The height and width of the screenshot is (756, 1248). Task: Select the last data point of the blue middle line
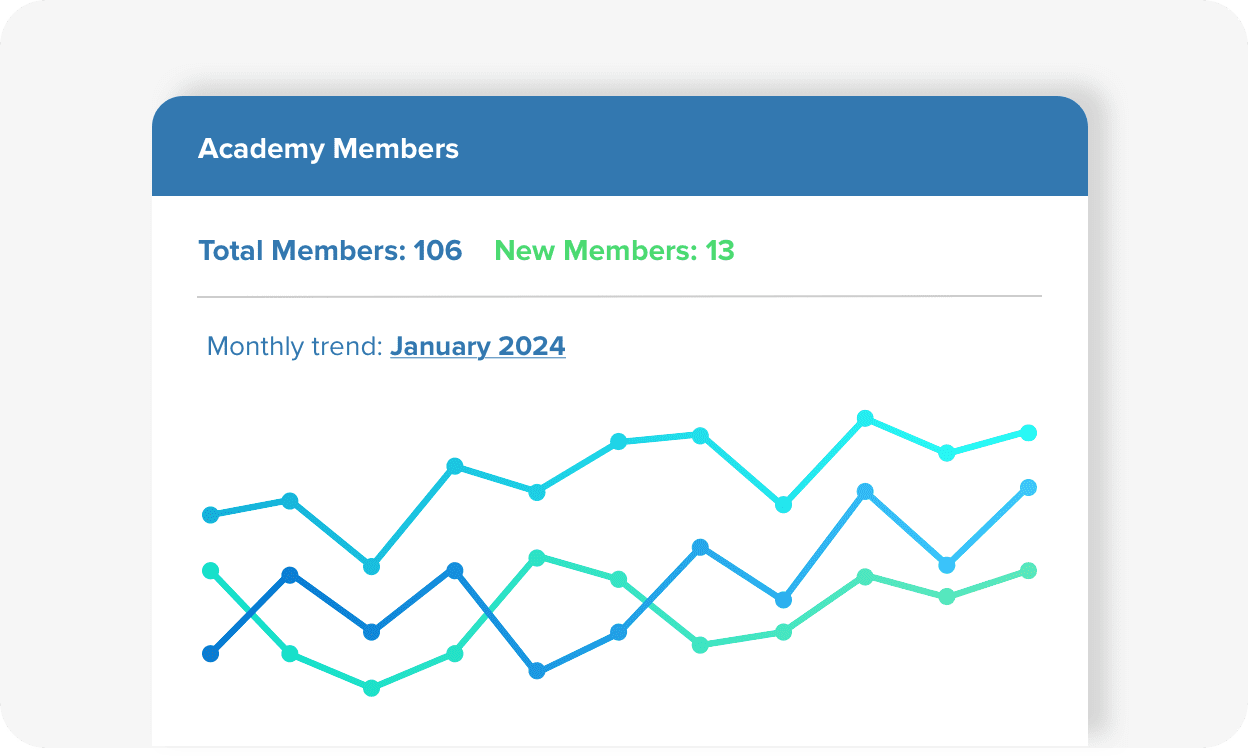(1028, 488)
